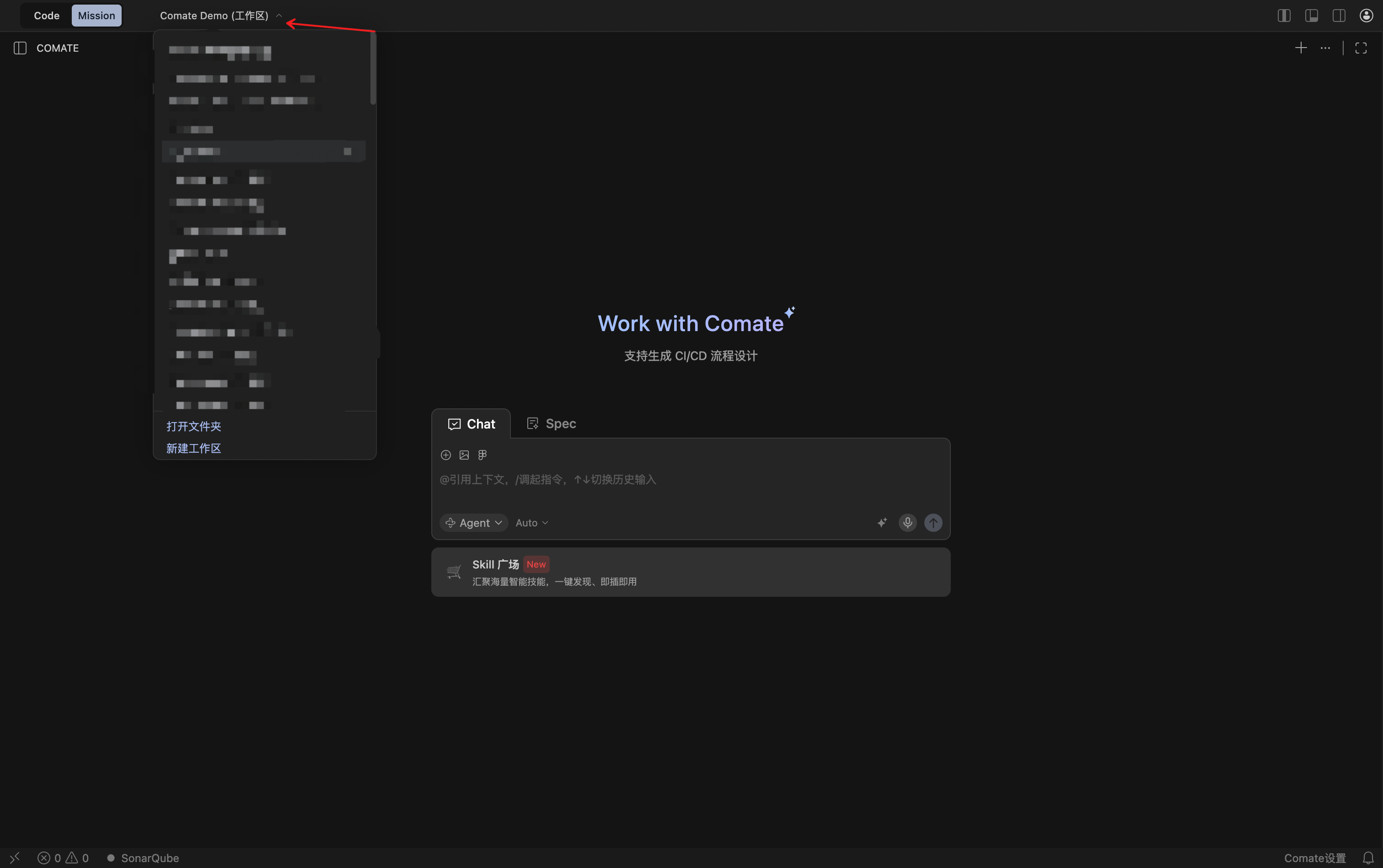Open the Auto model dropdown
This screenshot has width=1383, height=868.
point(531,523)
